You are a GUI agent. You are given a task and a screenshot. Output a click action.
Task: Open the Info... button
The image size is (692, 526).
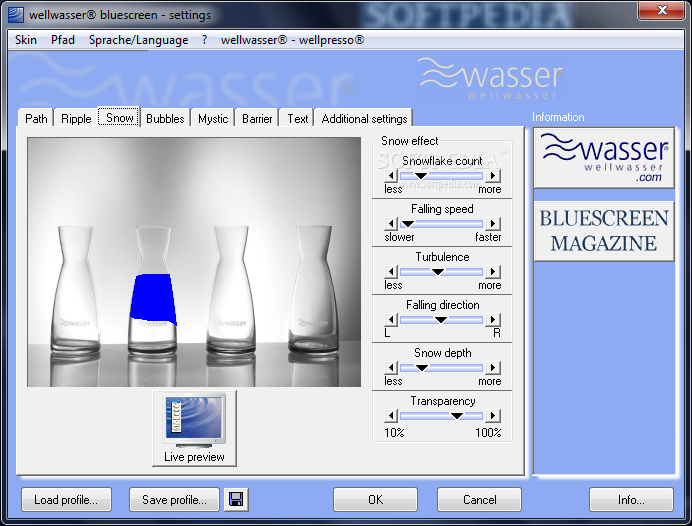[x=631, y=500]
